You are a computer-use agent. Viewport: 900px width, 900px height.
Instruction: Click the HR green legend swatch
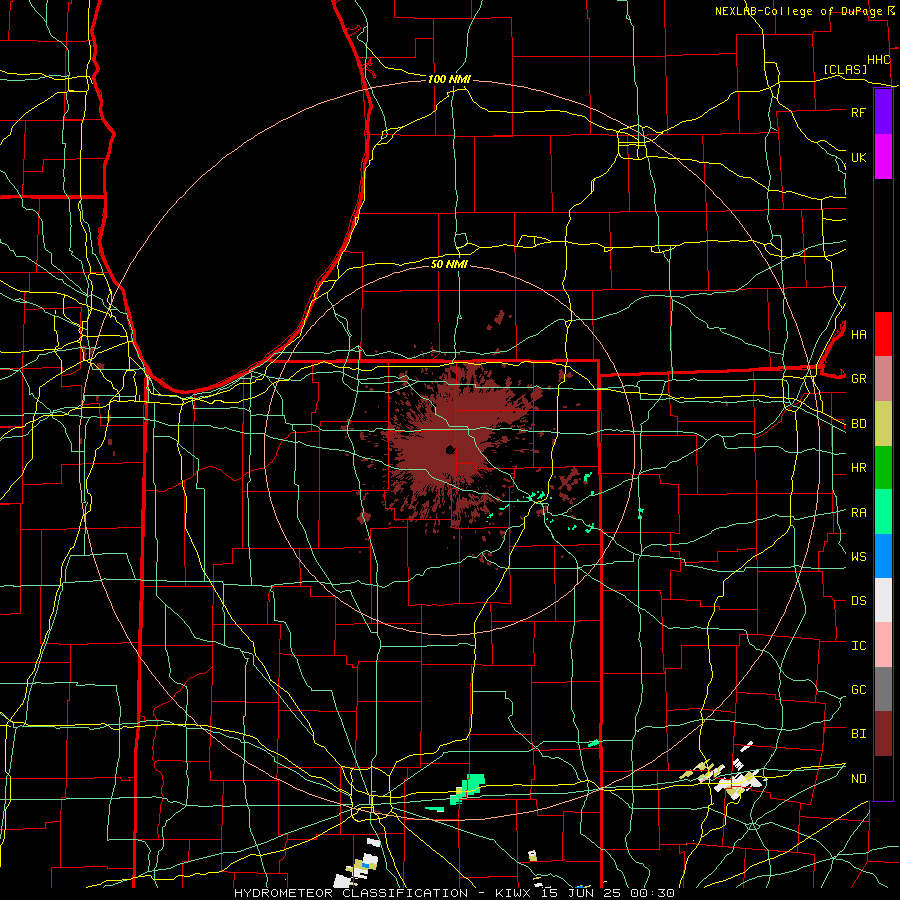(x=883, y=468)
